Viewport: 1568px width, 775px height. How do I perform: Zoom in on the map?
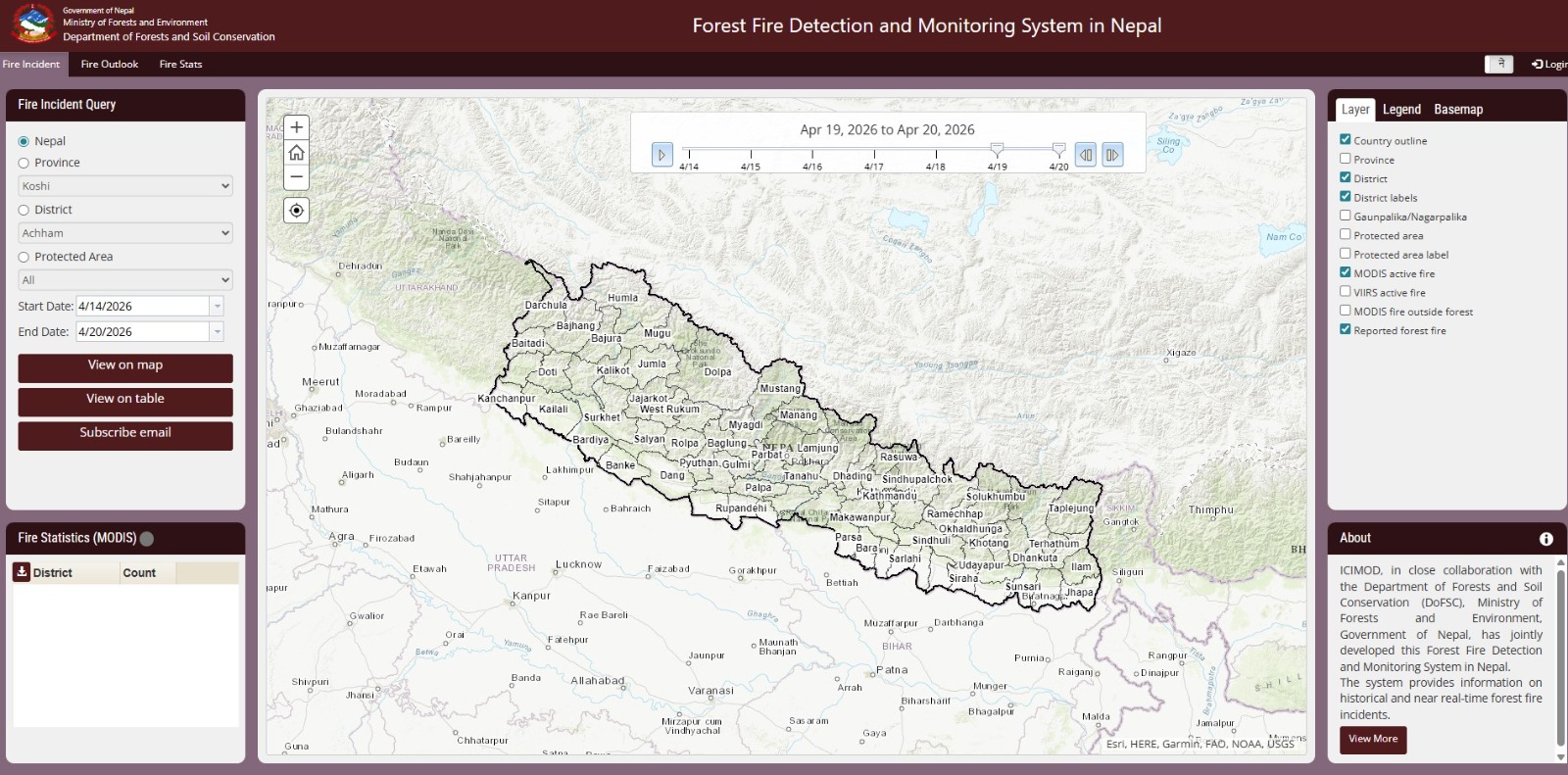(296, 127)
